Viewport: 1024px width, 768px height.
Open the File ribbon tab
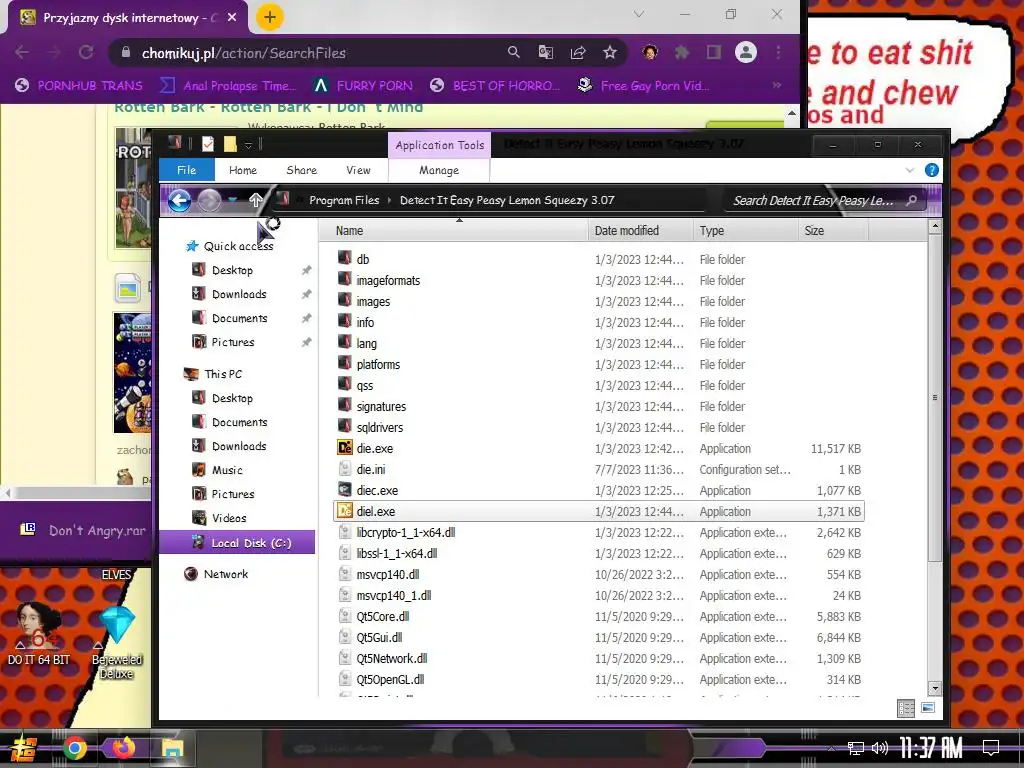coord(187,170)
